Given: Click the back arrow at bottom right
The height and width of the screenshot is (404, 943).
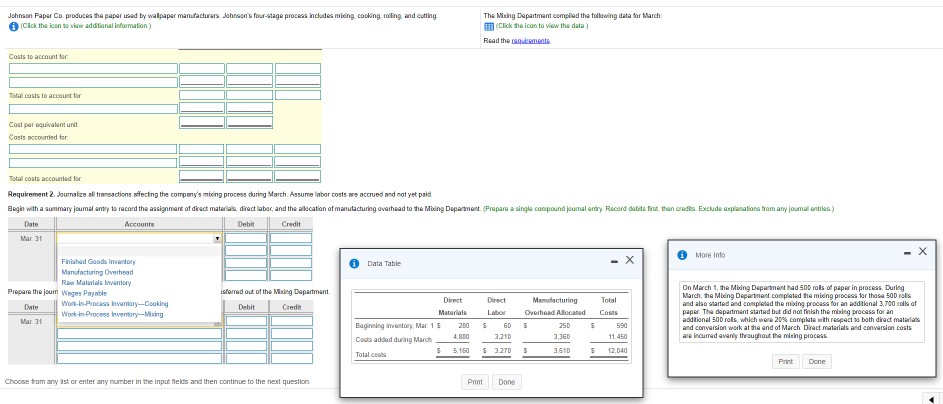Looking at the screenshot, I should (x=931, y=398).
